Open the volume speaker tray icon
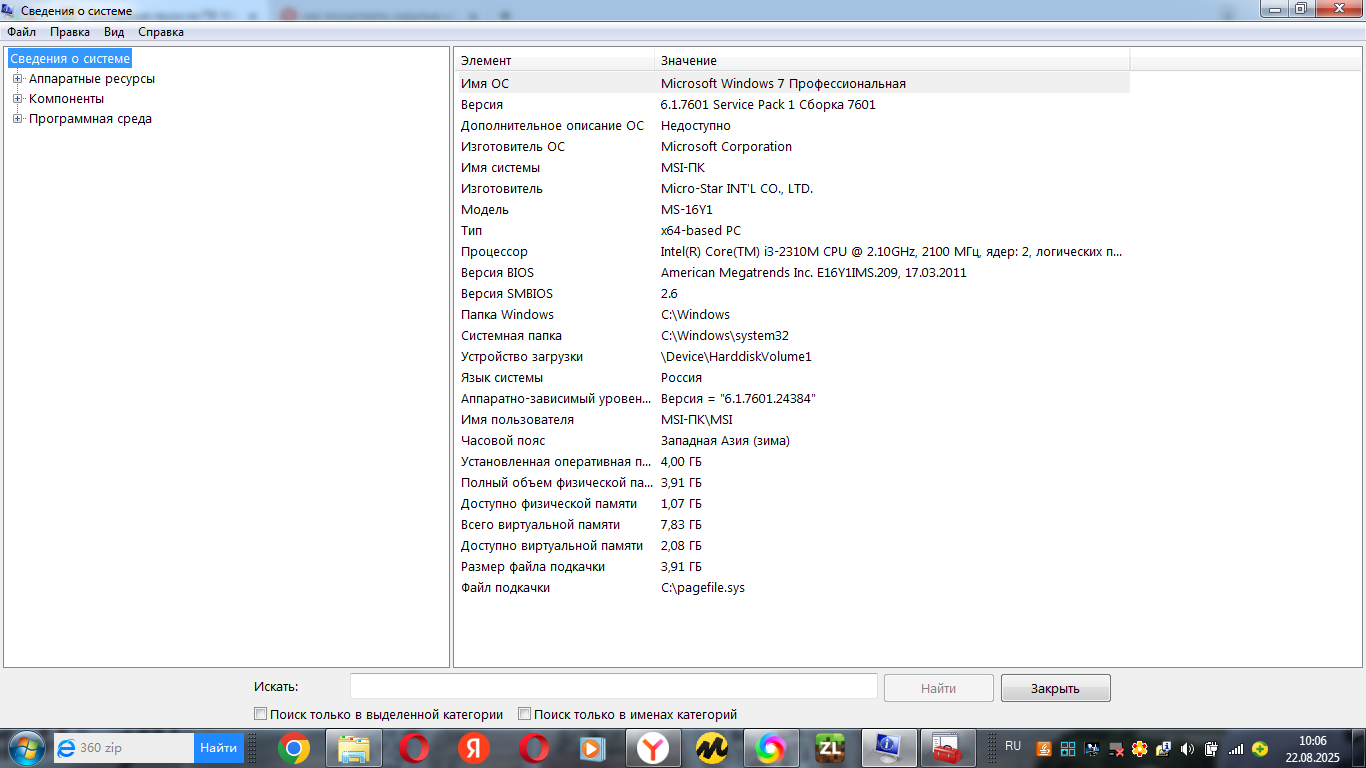 1187,748
